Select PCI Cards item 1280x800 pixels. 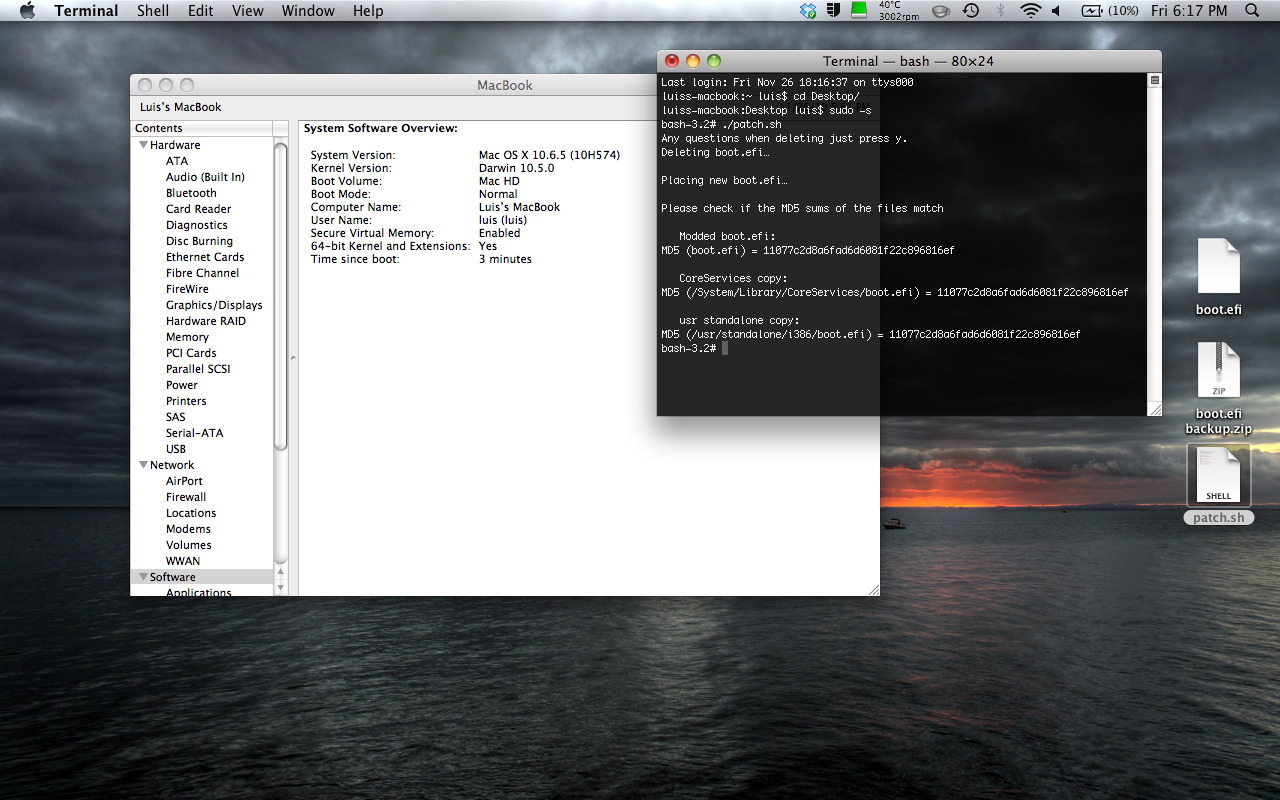(191, 353)
